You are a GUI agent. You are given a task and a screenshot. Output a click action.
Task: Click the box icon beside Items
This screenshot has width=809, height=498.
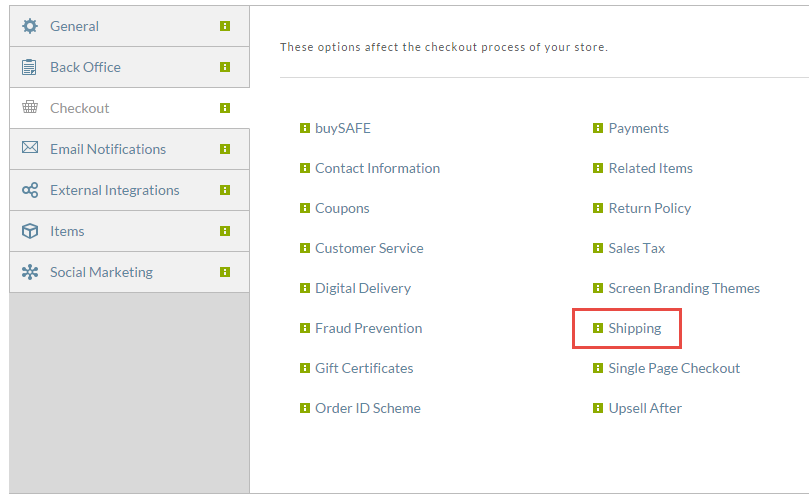click(30, 231)
